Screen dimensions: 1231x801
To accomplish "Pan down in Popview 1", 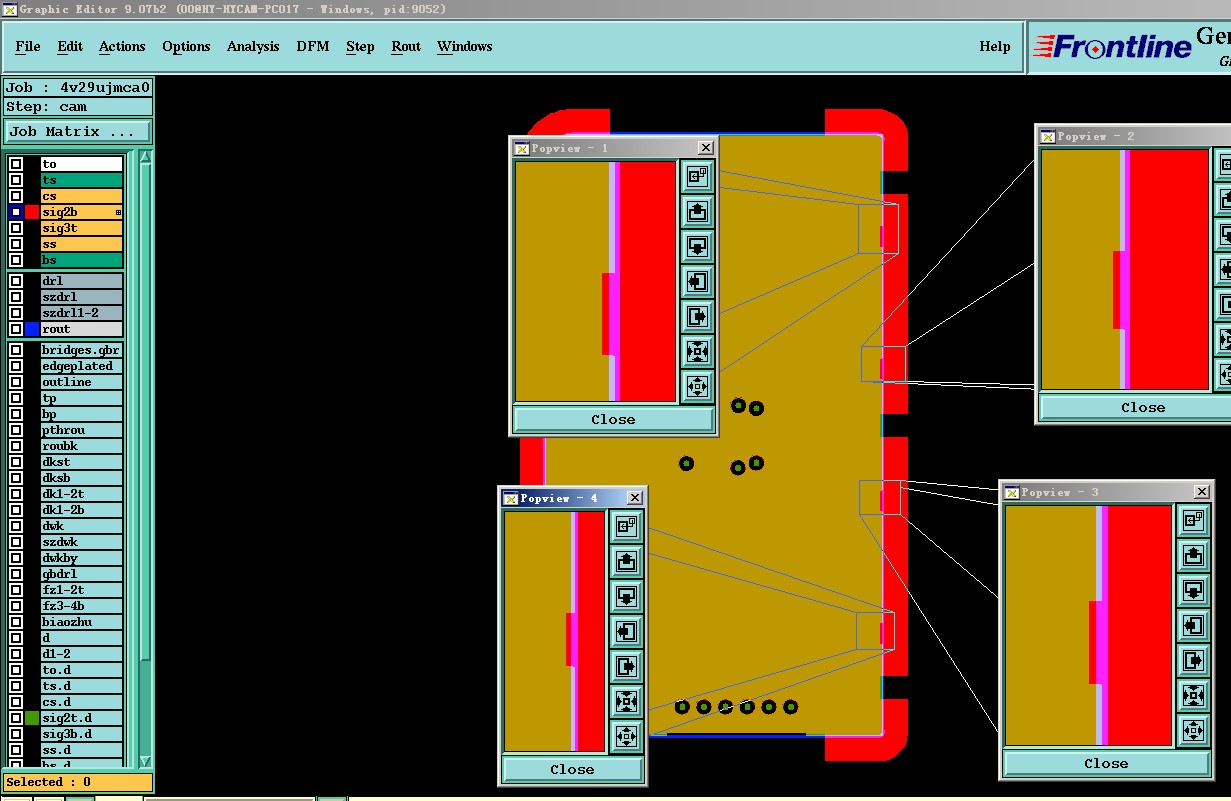I will coord(697,246).
